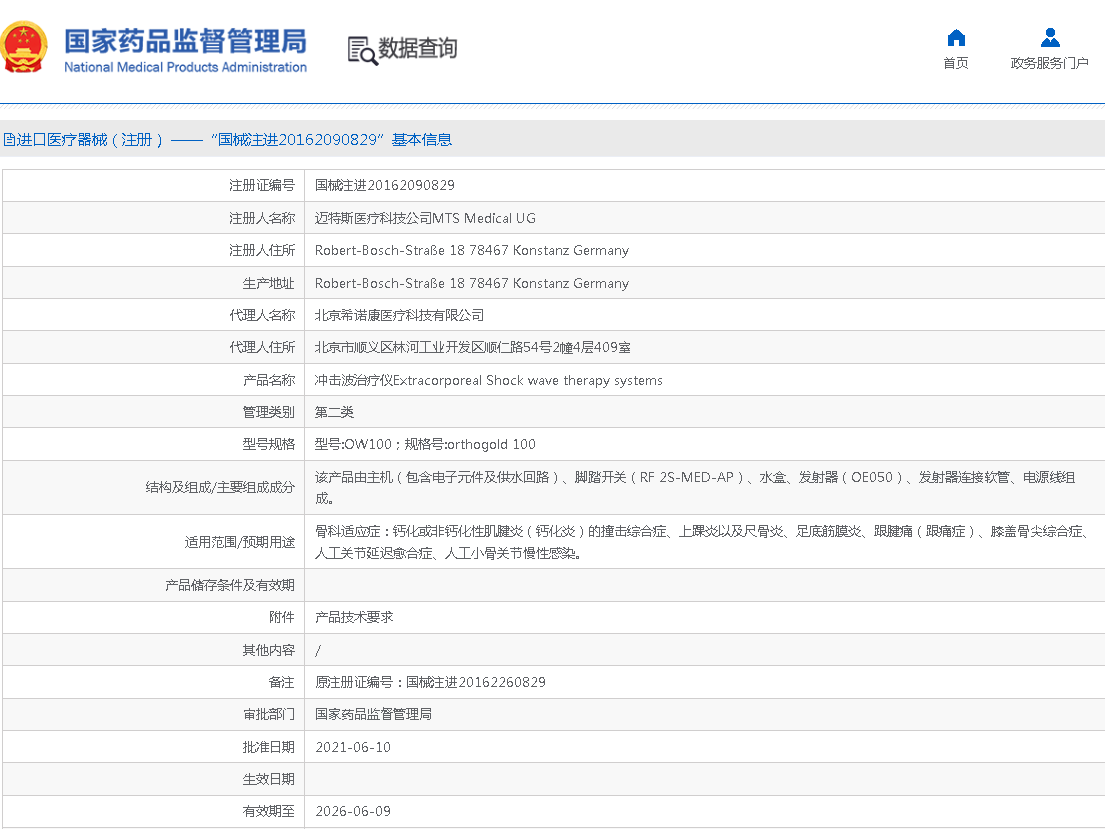This screenshot has width=1105, height=829.
Task: Click the 进口医疗器械(注册) basic info header
Action: 227,140
